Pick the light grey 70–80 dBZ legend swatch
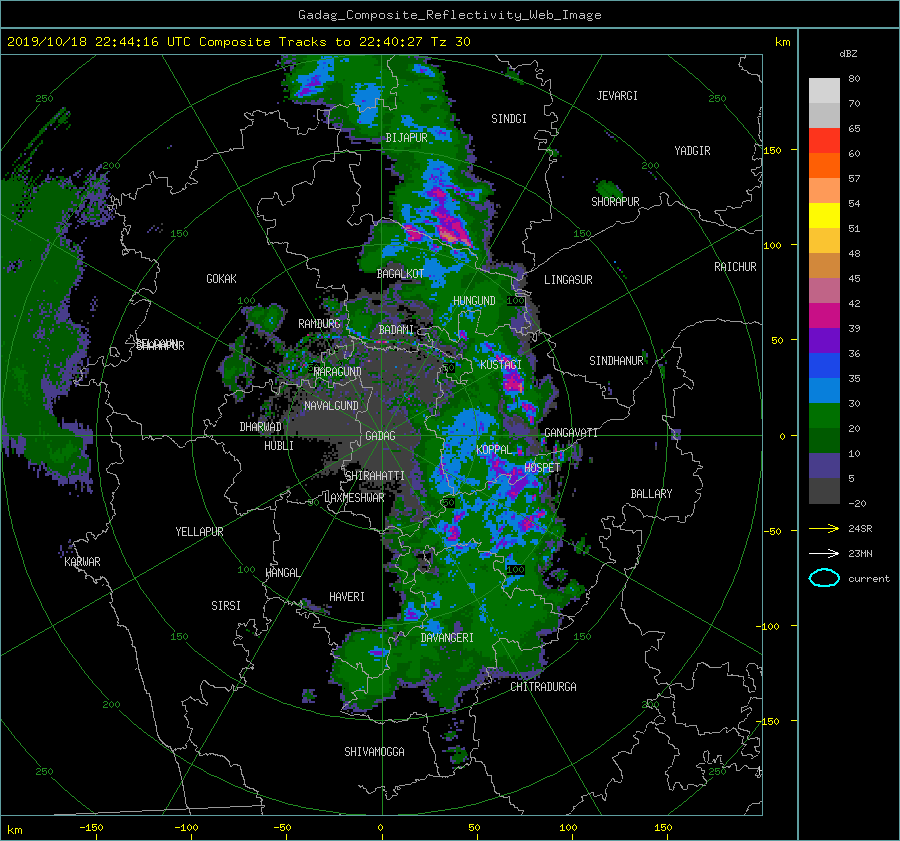The width and height of the screenshot is (900, 841). pyautogui.click(x=824, y=91)
